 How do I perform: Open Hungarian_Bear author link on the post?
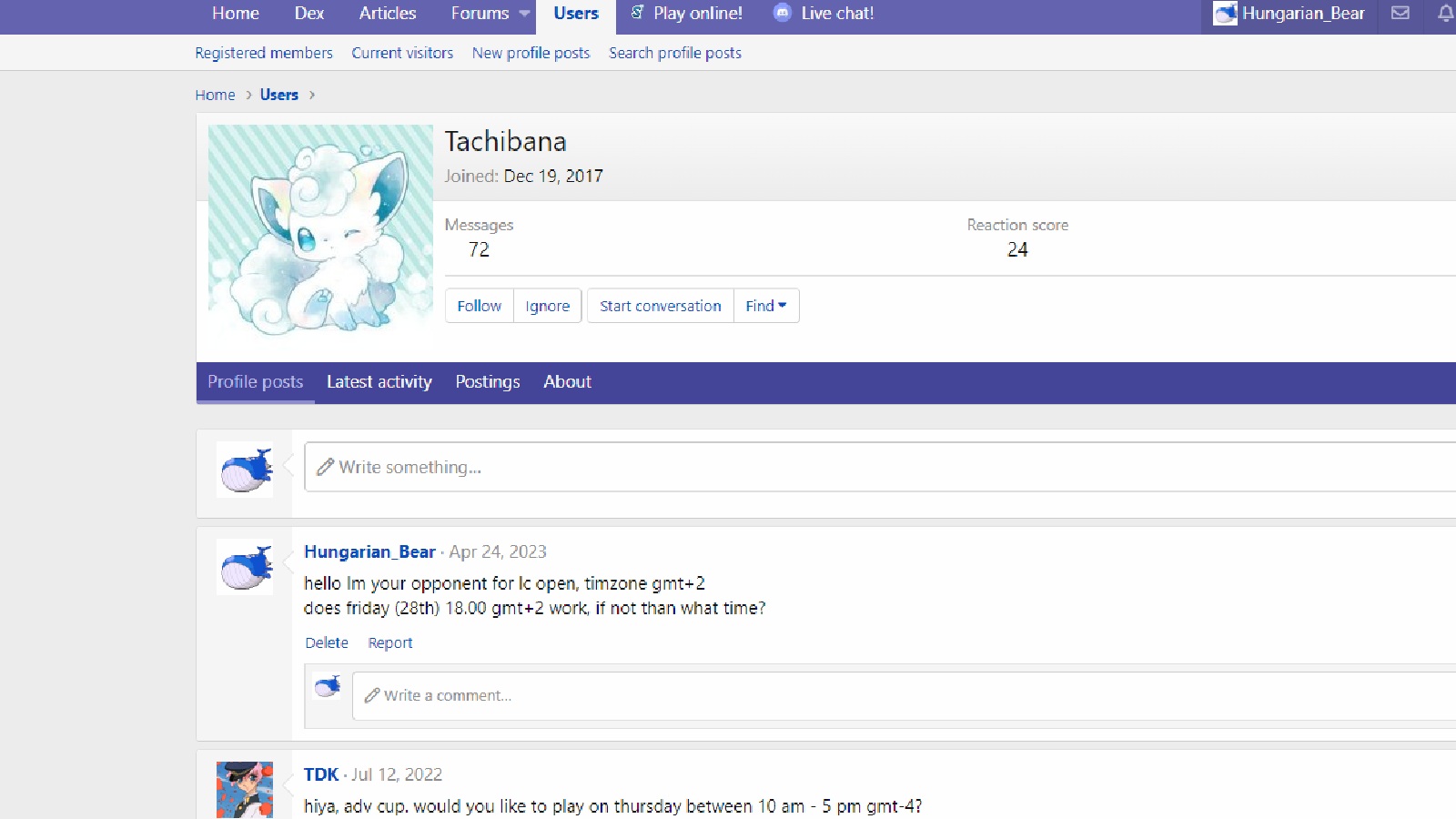369,551
